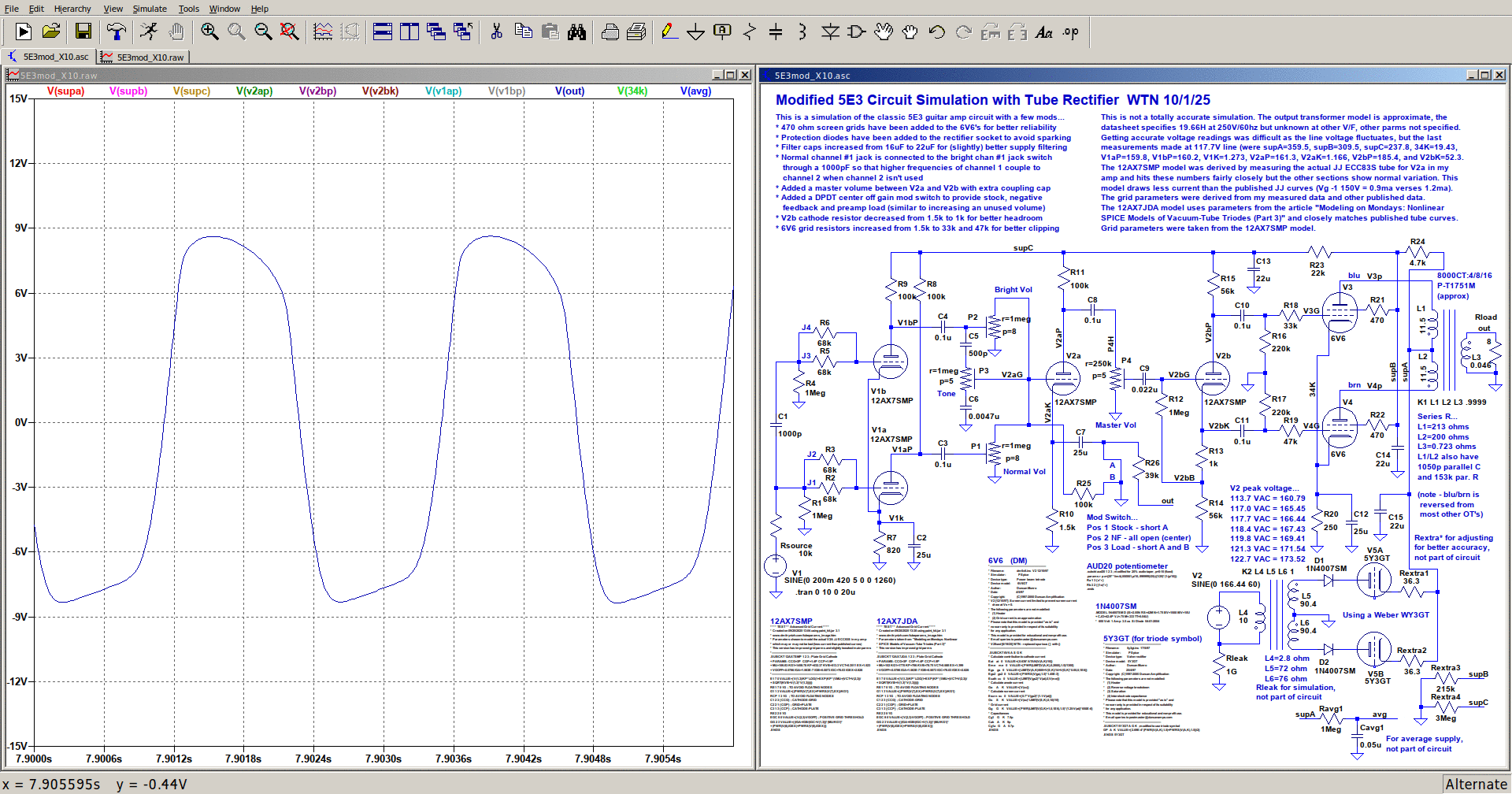Place a ground symbol
This screenshot has height=794, width=1512.
(695, 32)
